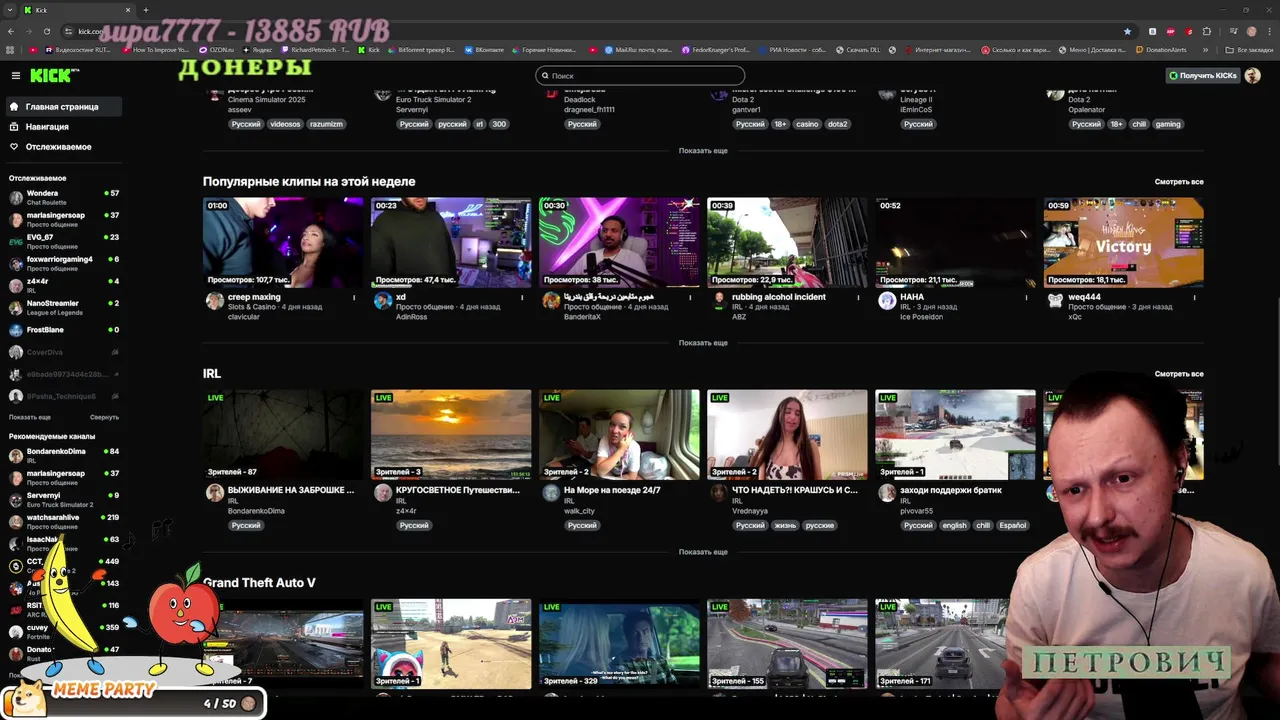Open the browser extensions puzzle icon
This screenshot has width=1280, height=720.
coord(1207,31)
